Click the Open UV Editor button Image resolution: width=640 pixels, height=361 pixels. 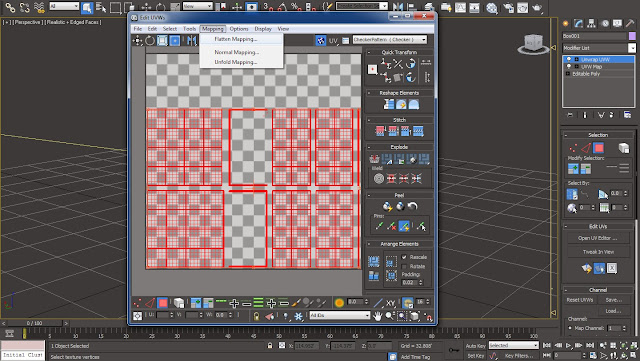598,238
